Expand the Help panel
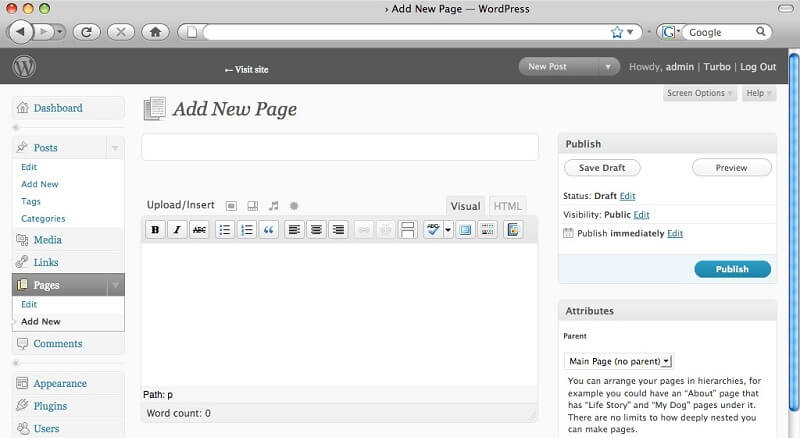This screenshot has width=800, height=438. pos(759,93)
